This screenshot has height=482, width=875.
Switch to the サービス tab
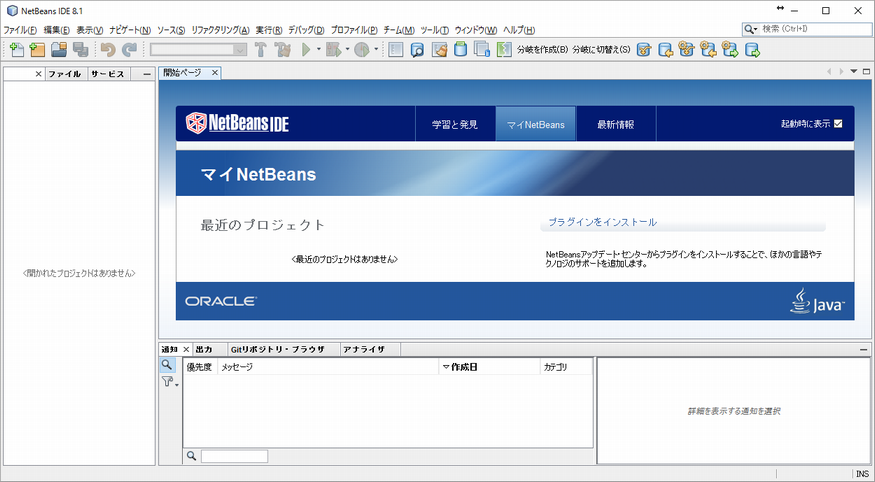[x=108, y=74]
